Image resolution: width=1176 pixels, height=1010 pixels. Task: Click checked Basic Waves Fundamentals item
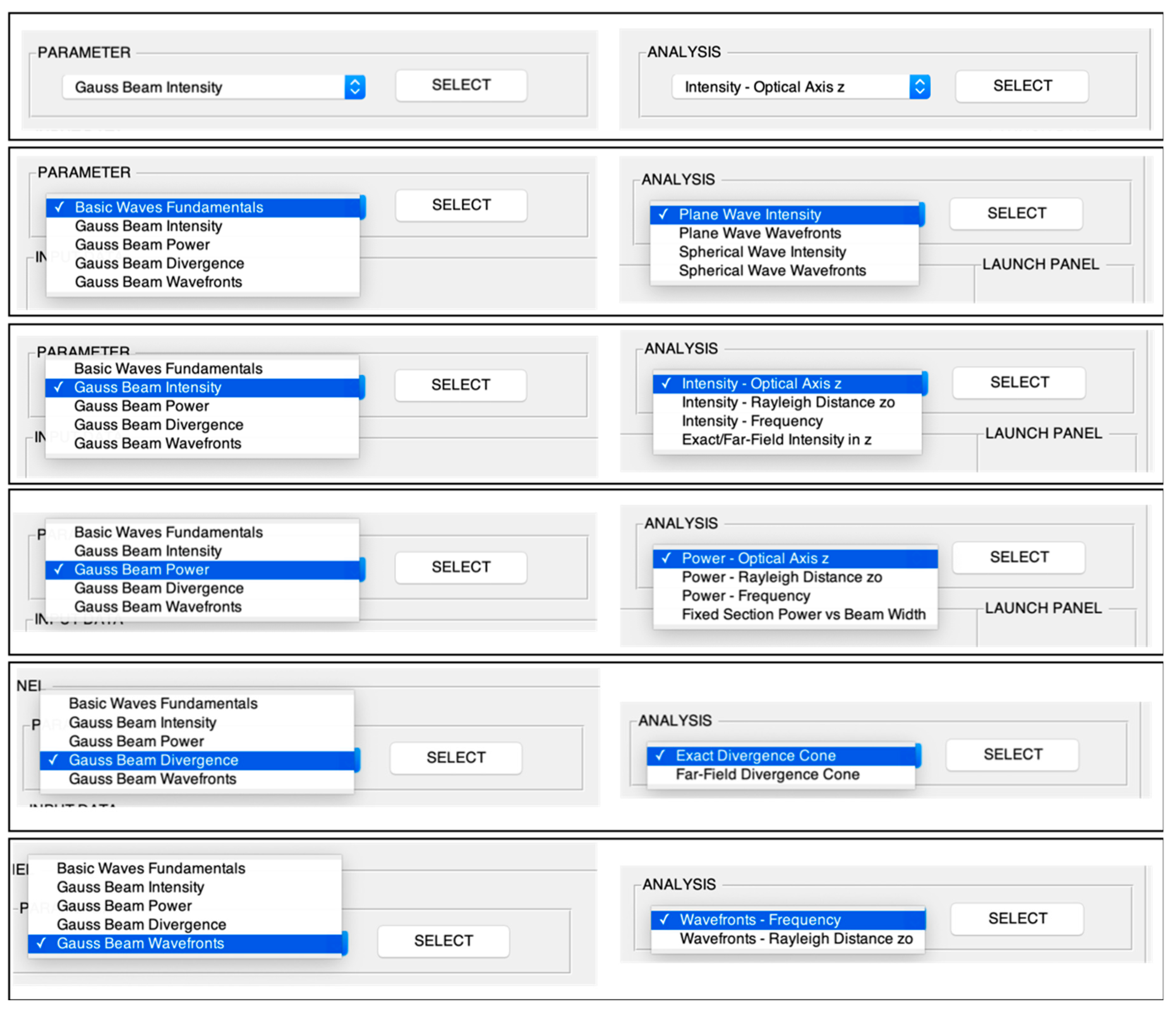coord(169,207)
